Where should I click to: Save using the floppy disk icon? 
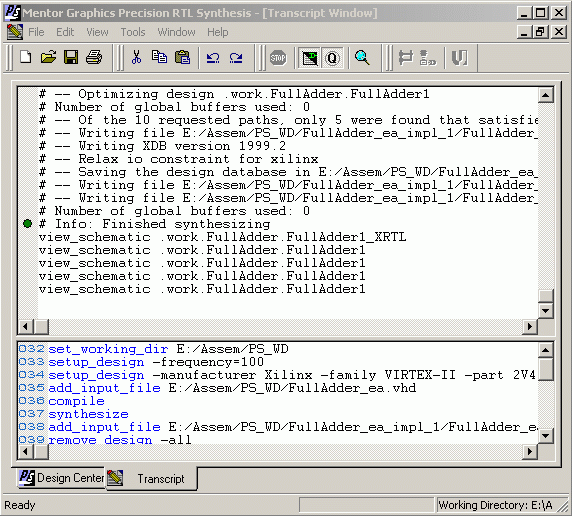click(71, 57)
